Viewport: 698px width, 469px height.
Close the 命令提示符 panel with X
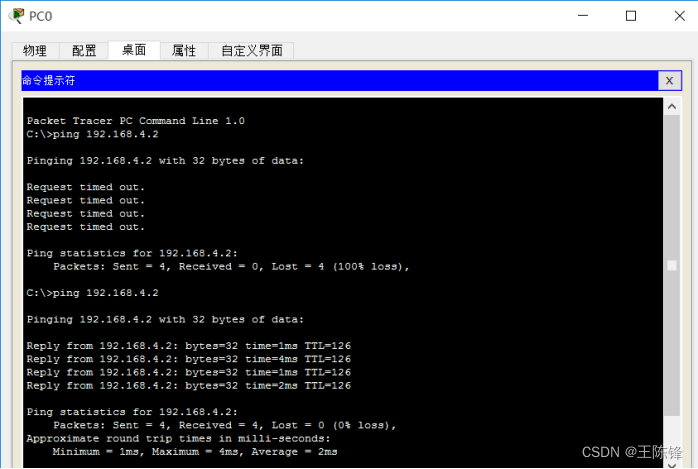tap(669, 81)
